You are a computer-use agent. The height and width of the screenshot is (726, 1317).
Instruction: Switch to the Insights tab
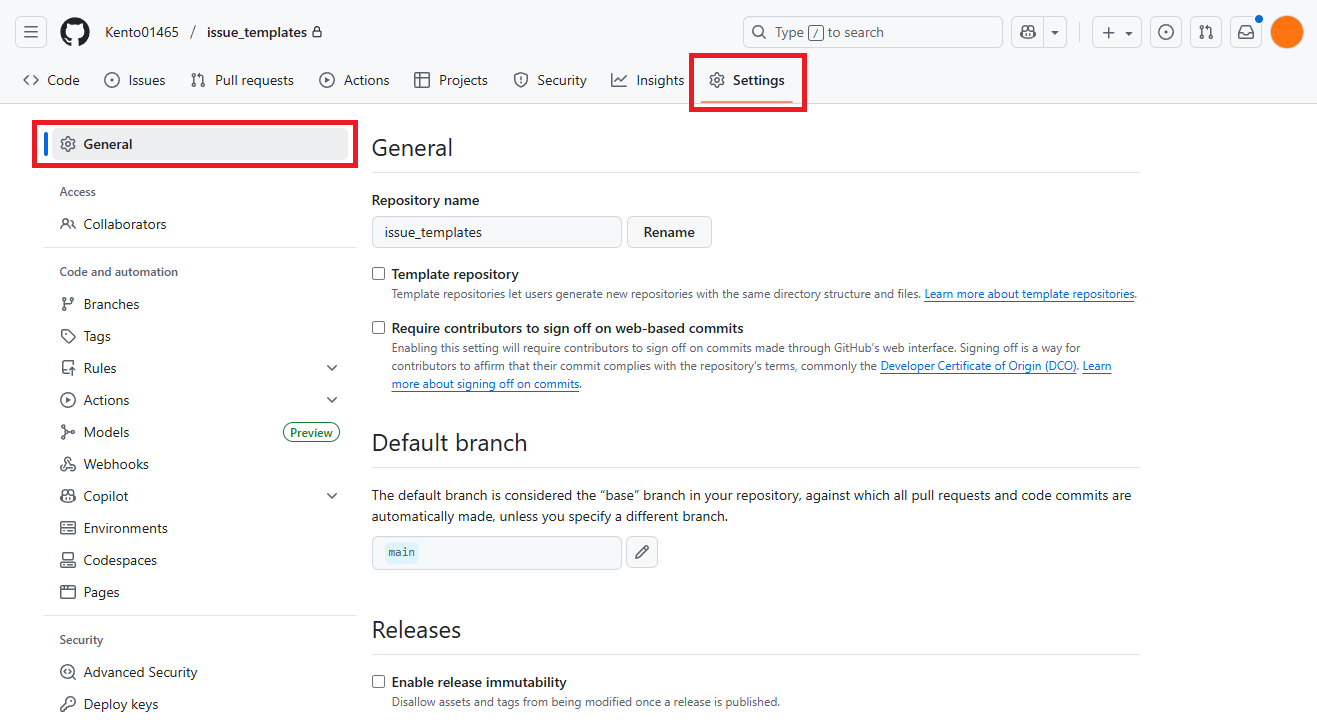(648, 80)
